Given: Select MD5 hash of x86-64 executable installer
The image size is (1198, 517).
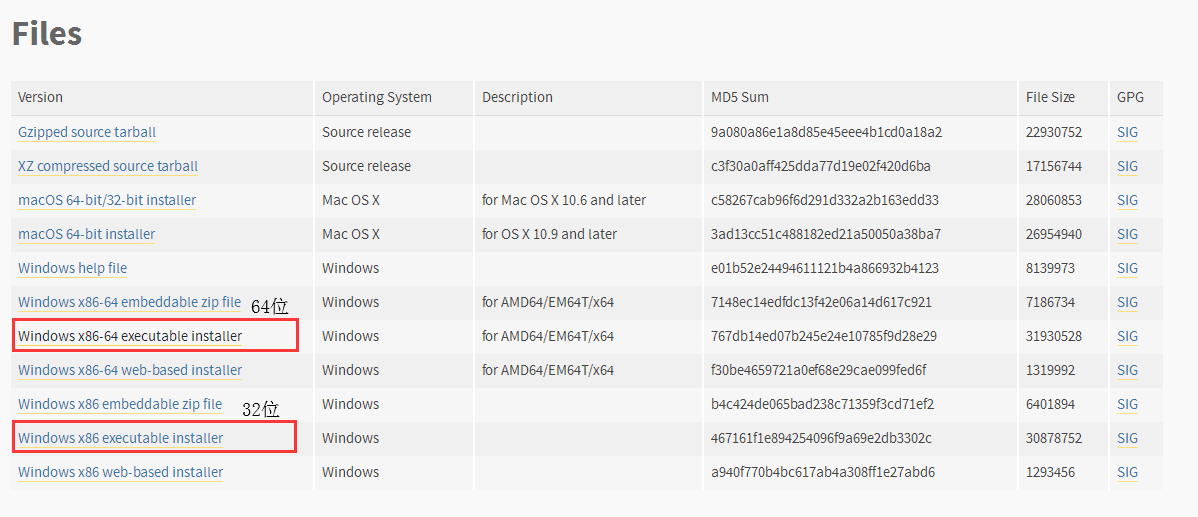Looking at the screenshot, I should (824, 336).
